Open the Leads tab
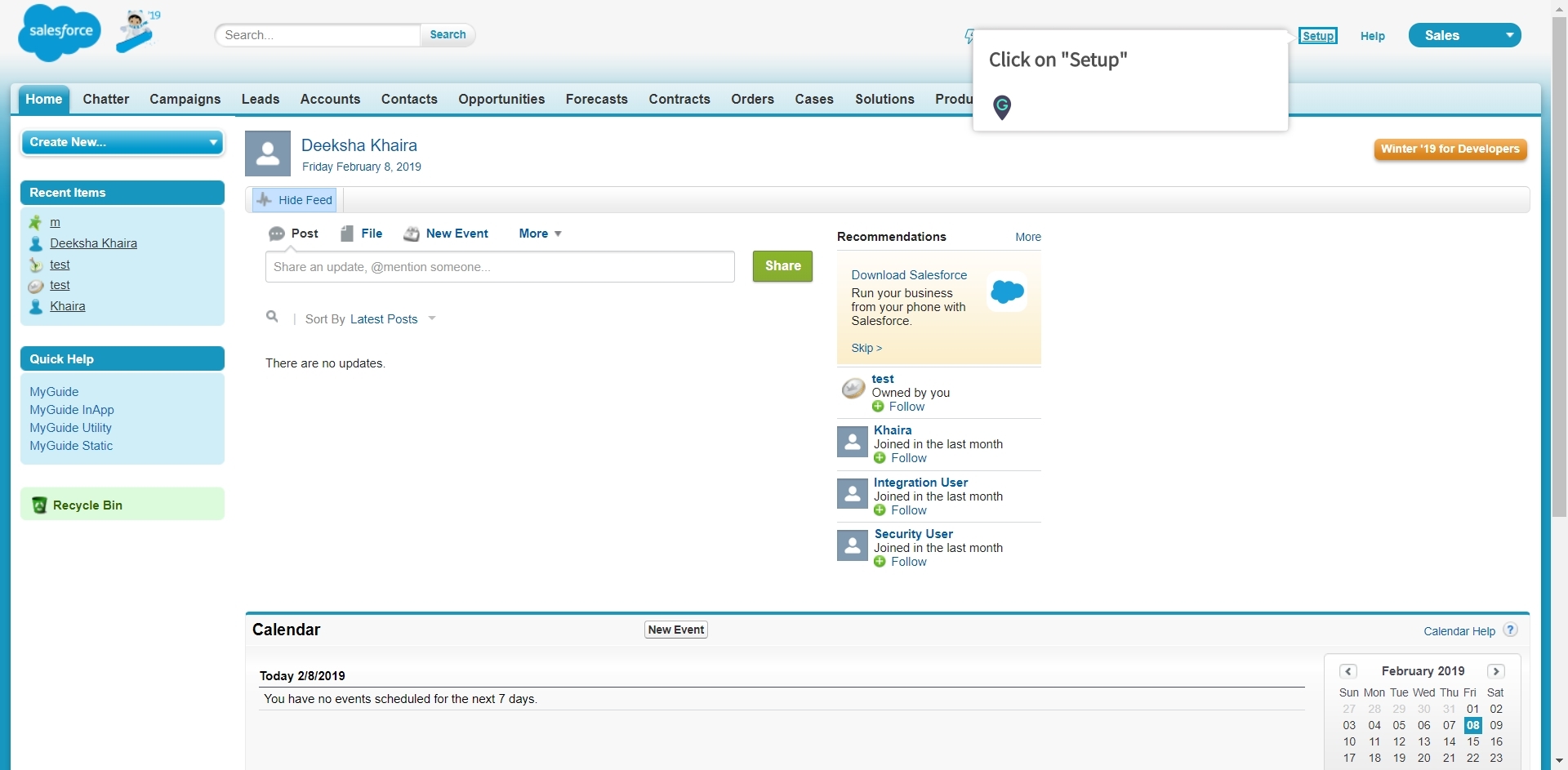Viewport: 1568px width, 770px height. pos(261,99)
